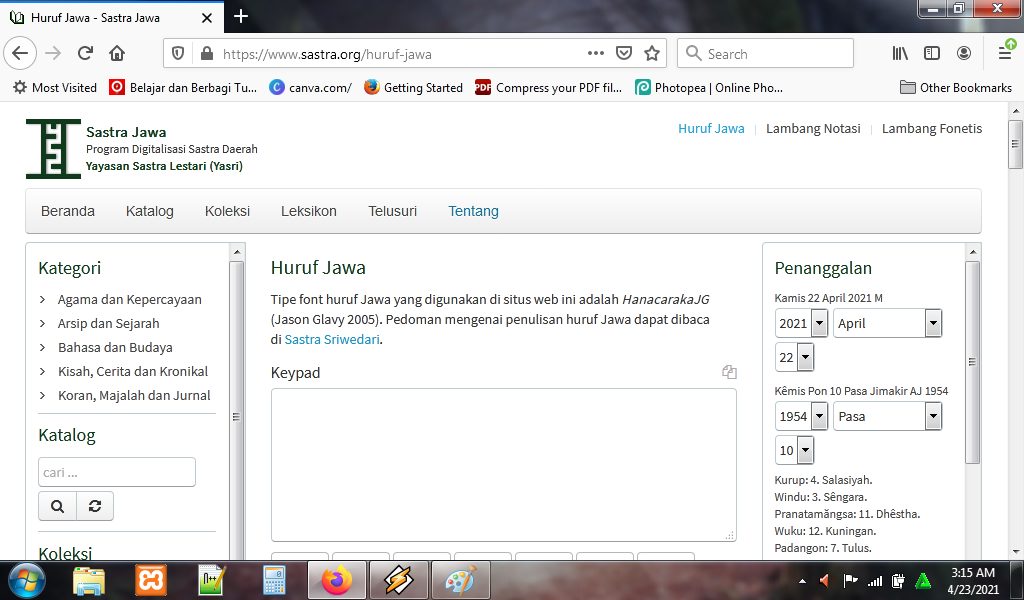
Task: Click the Penanggalan panel scrollbar
Action: 972,362
